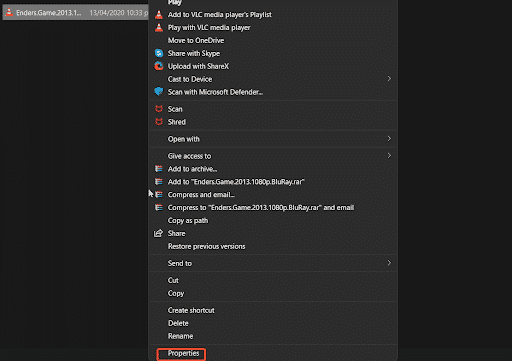The height and width of the screenshot is (361, 512).
Task: Choose Restore previous versions
Action: click(x=206, y=246)
